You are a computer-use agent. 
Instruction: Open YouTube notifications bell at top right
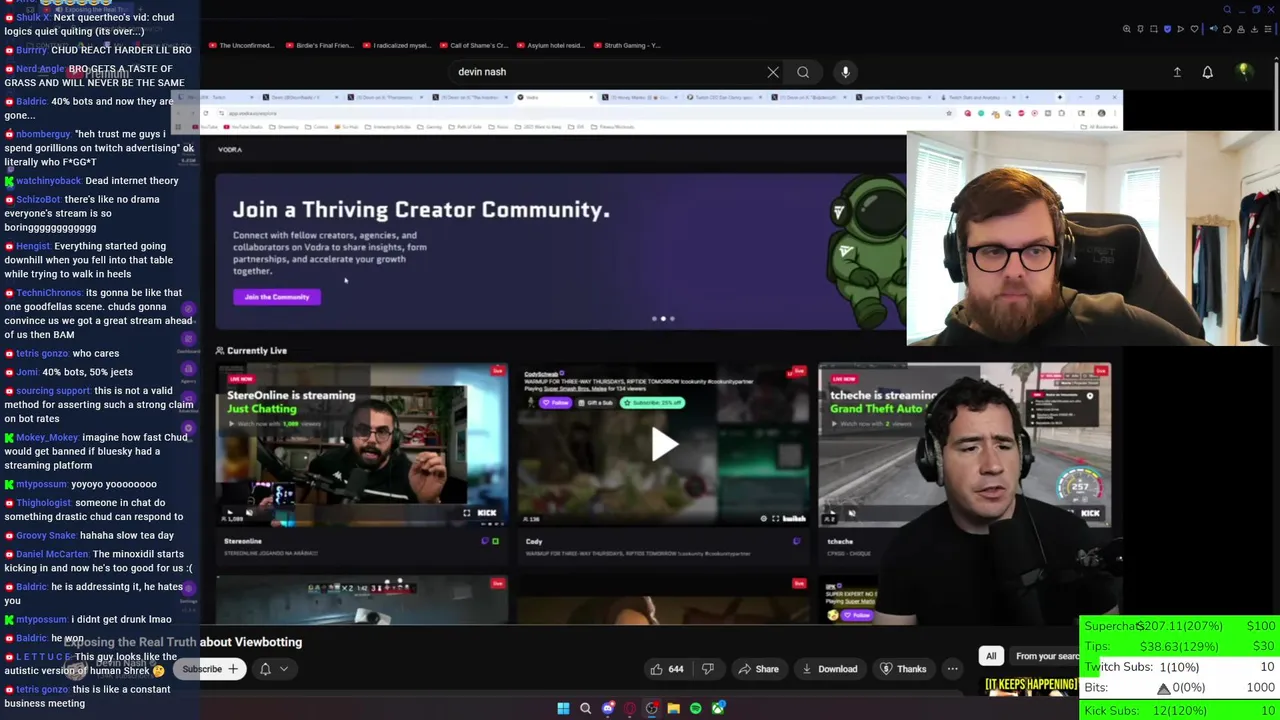(x=1207, y=72)
